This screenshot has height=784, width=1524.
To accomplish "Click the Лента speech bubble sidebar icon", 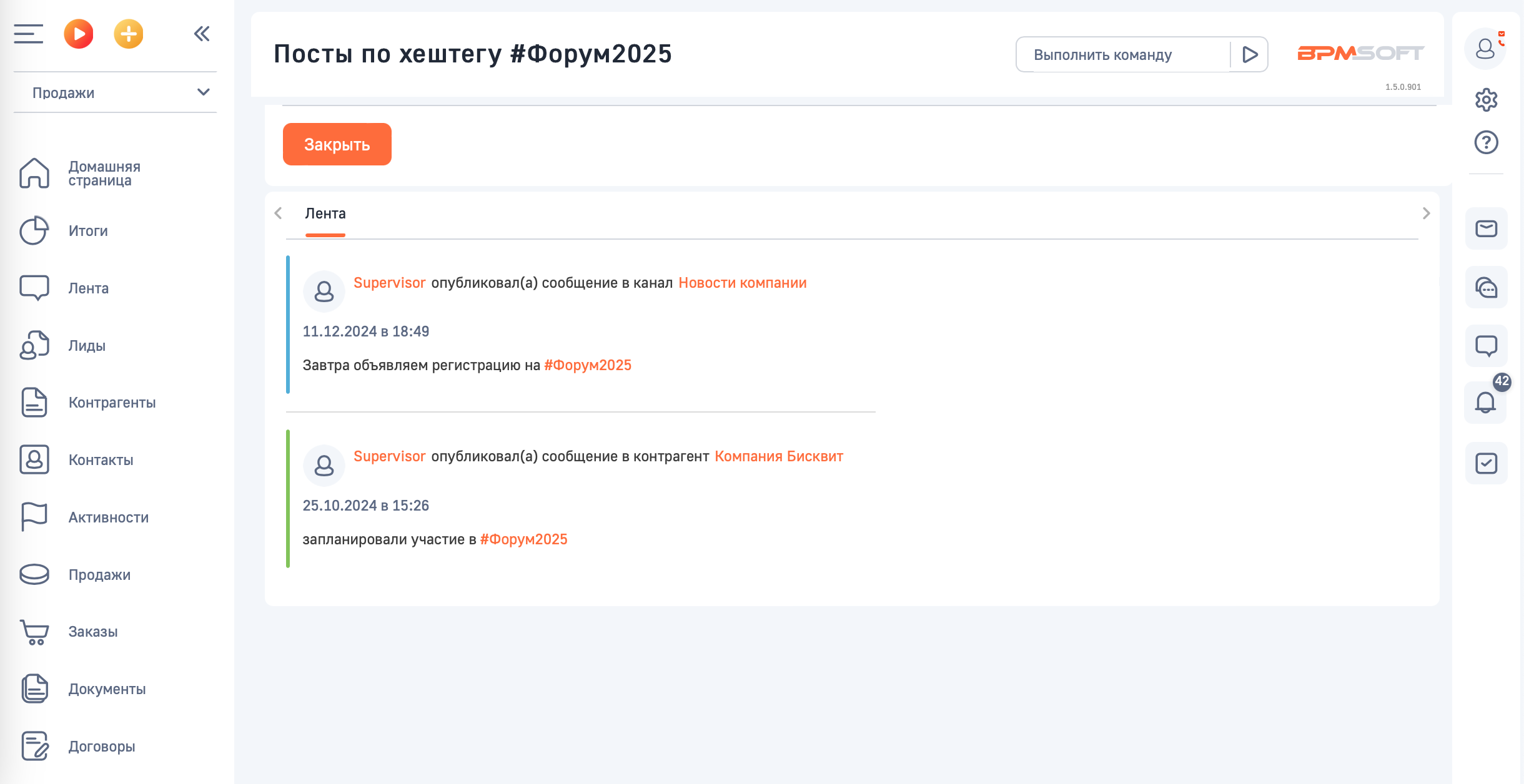I will [34, 288].
